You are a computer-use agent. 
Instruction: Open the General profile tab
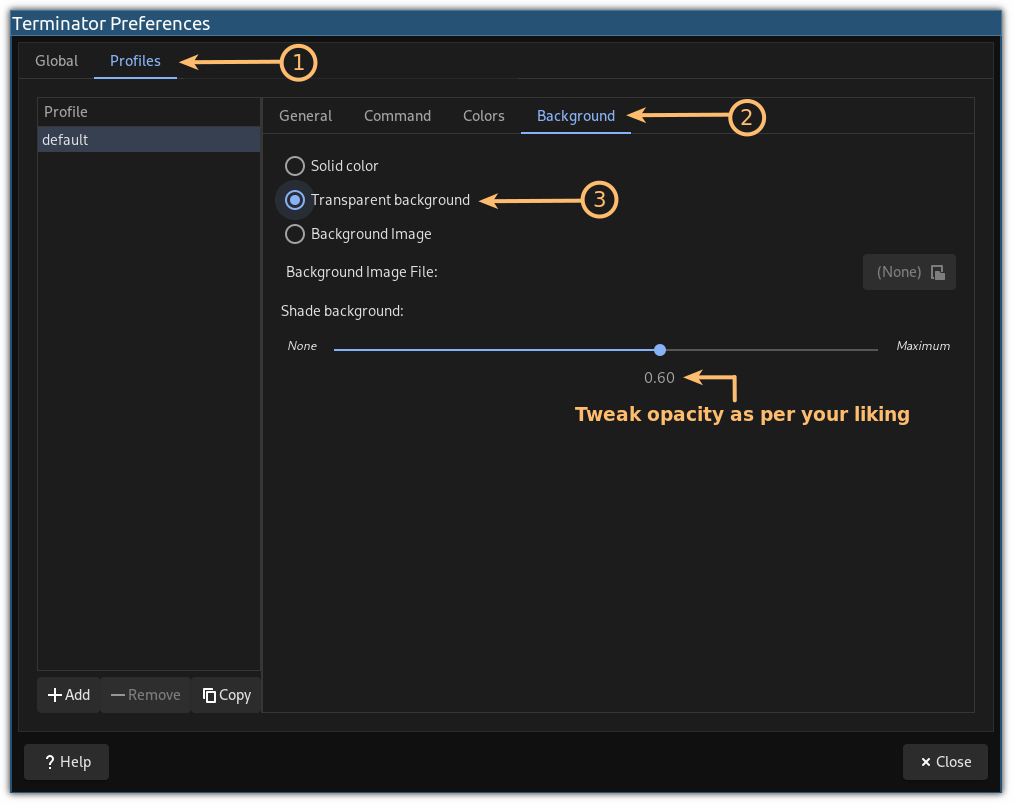click(x=305, y=115)
